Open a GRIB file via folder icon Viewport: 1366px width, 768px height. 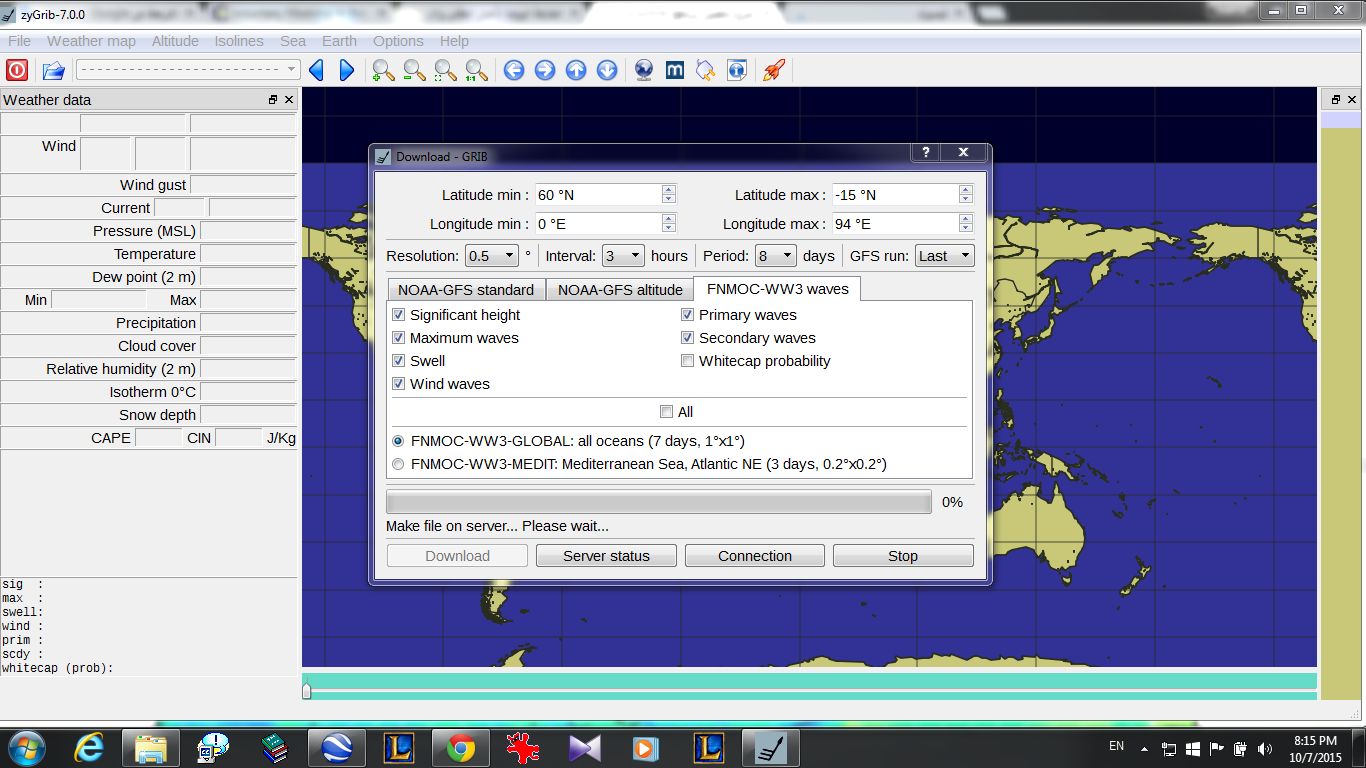click(53, 70)
